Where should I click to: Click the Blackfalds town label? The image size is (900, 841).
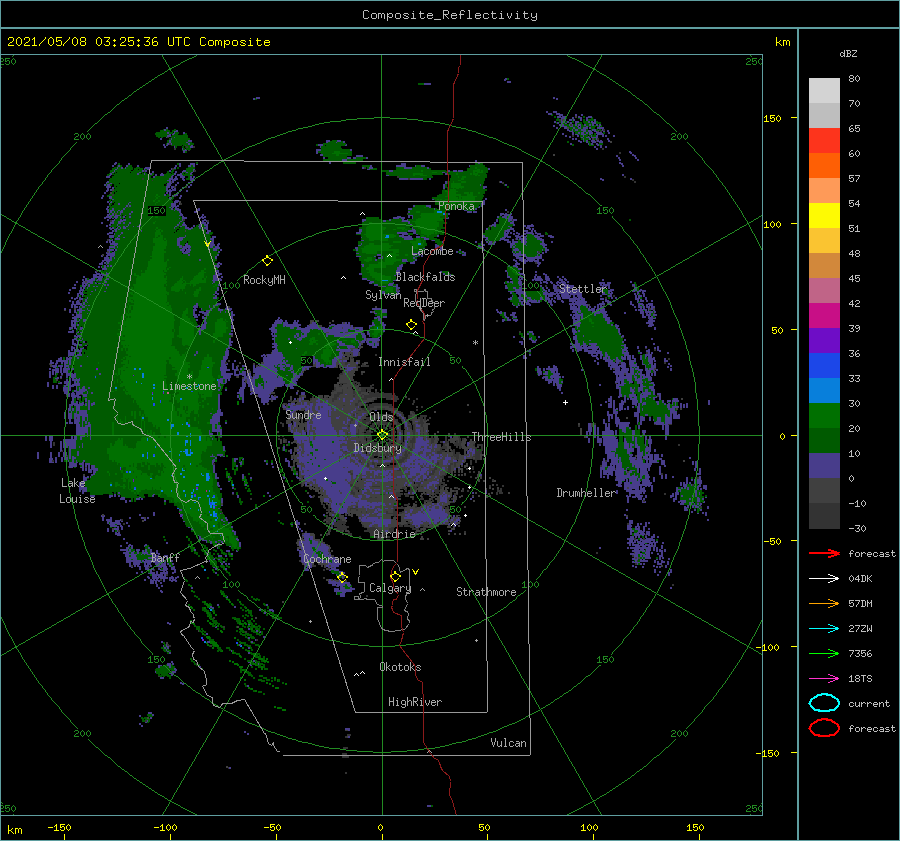pyautogui.click(x=425, y=277)
